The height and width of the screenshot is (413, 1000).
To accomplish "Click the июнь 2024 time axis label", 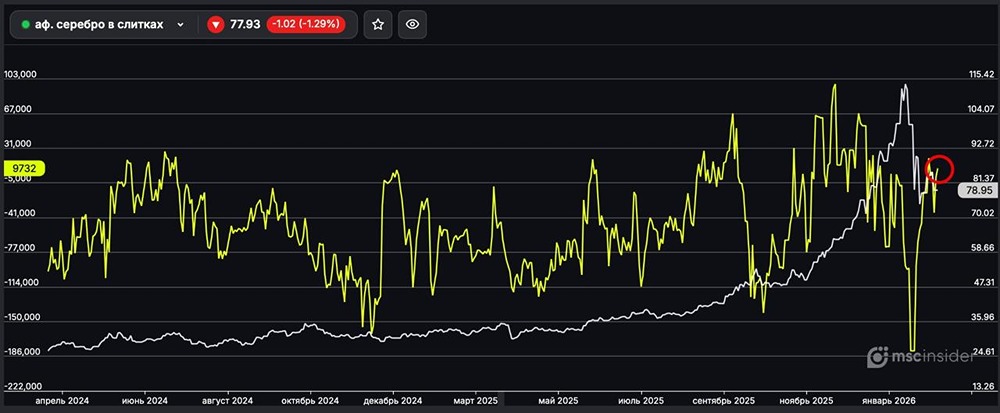I will (145, 401).
